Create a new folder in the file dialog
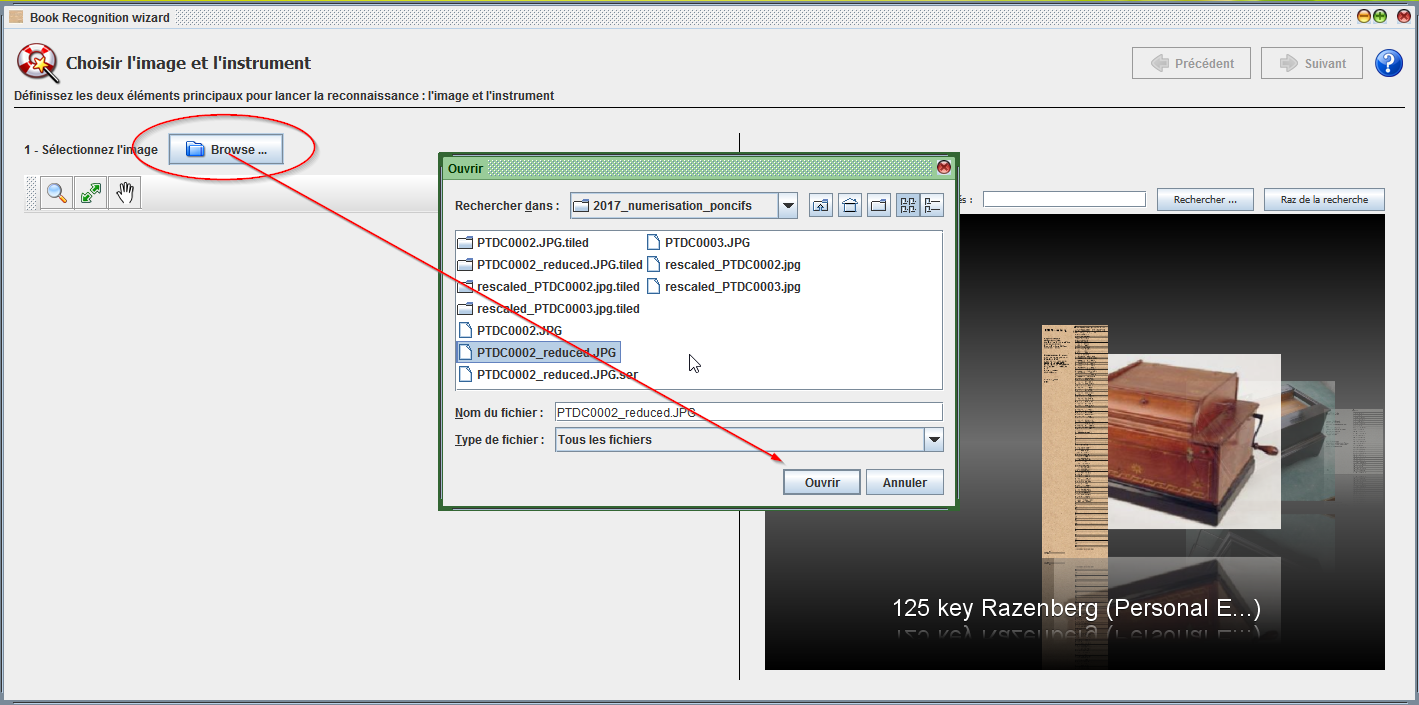Image resolution: width=1419 pixels, height=705 pixels. coord(879,206)
